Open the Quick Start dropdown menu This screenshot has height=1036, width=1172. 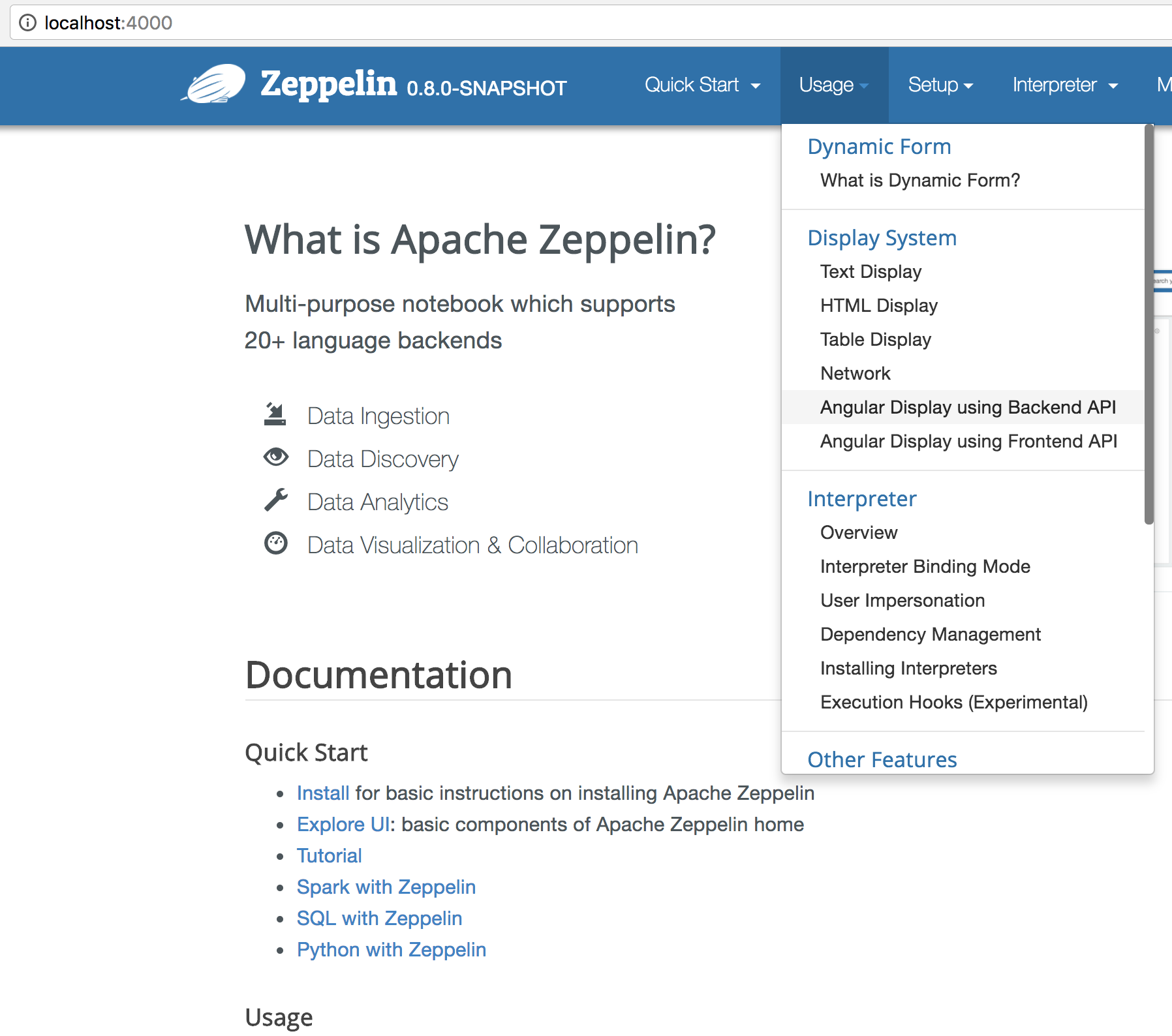(702, 85)
